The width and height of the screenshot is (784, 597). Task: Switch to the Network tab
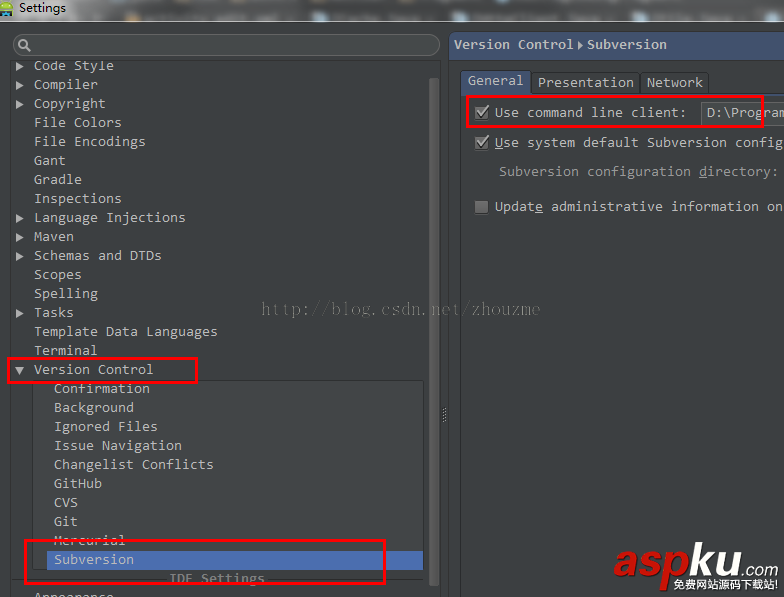674,83
